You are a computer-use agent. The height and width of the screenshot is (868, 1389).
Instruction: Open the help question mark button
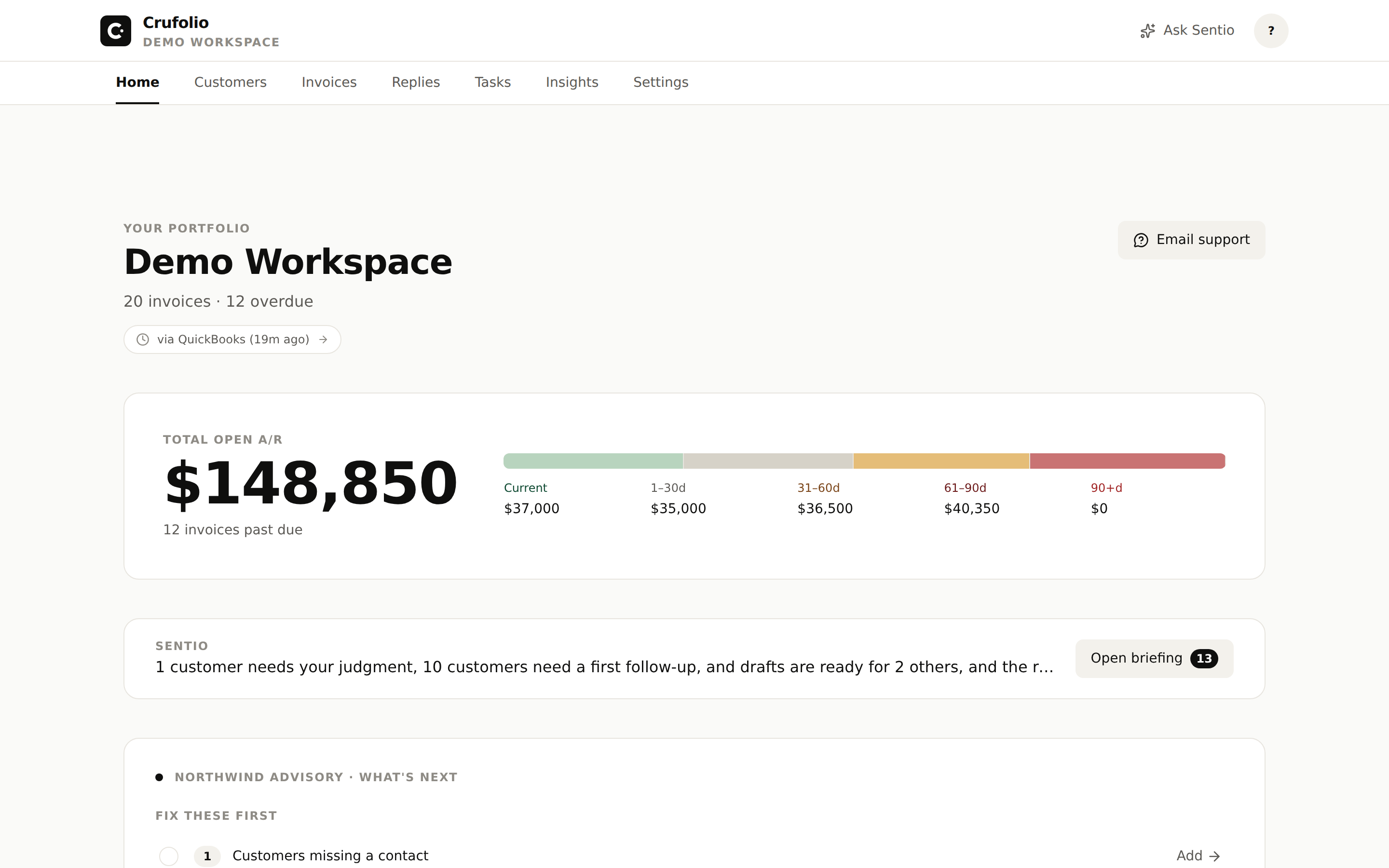coord(1271,30)
